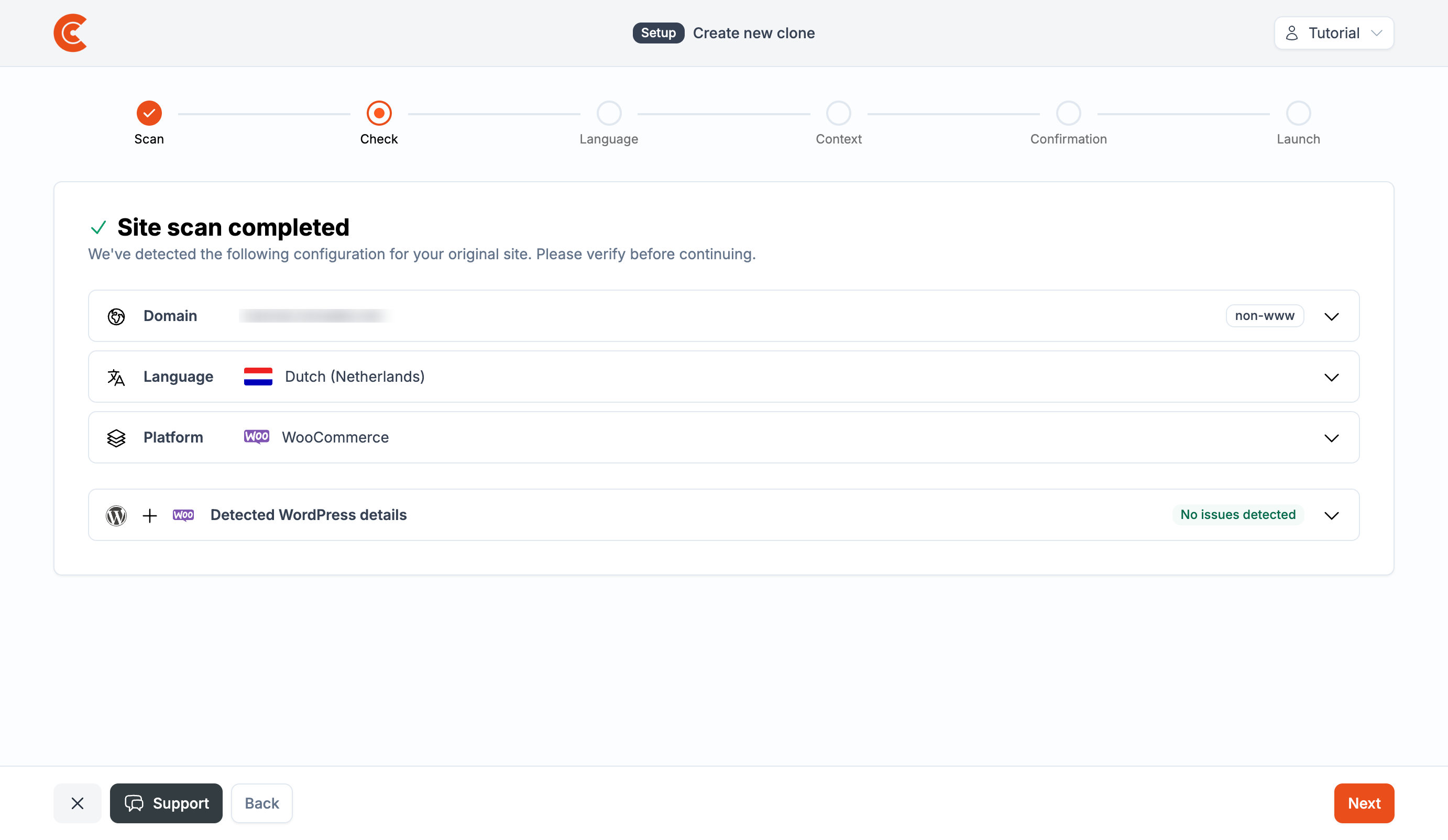
Task: Select the active Check step circle
Action: pyautogui.click(x=379, y=113)
